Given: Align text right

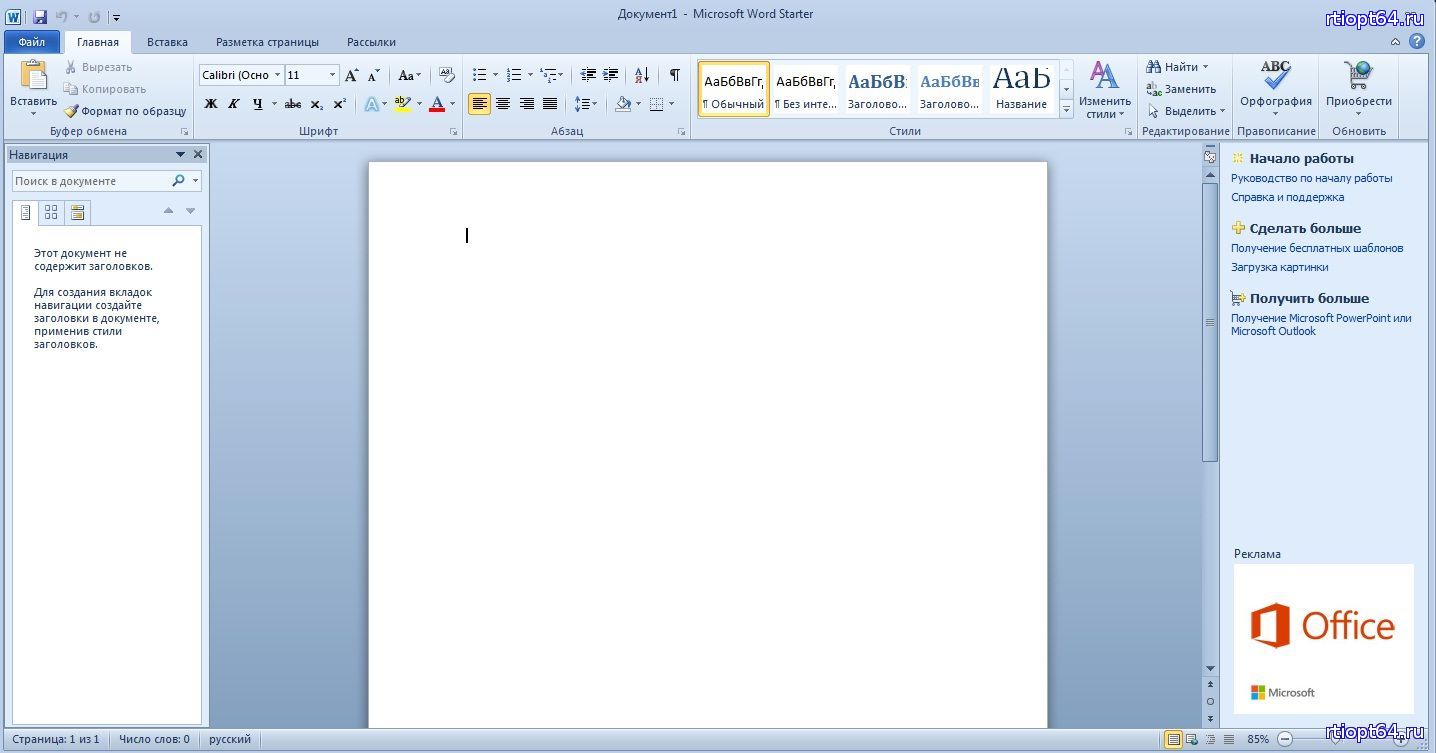Looking at the screenshot, I should click(x=526, y=104).
